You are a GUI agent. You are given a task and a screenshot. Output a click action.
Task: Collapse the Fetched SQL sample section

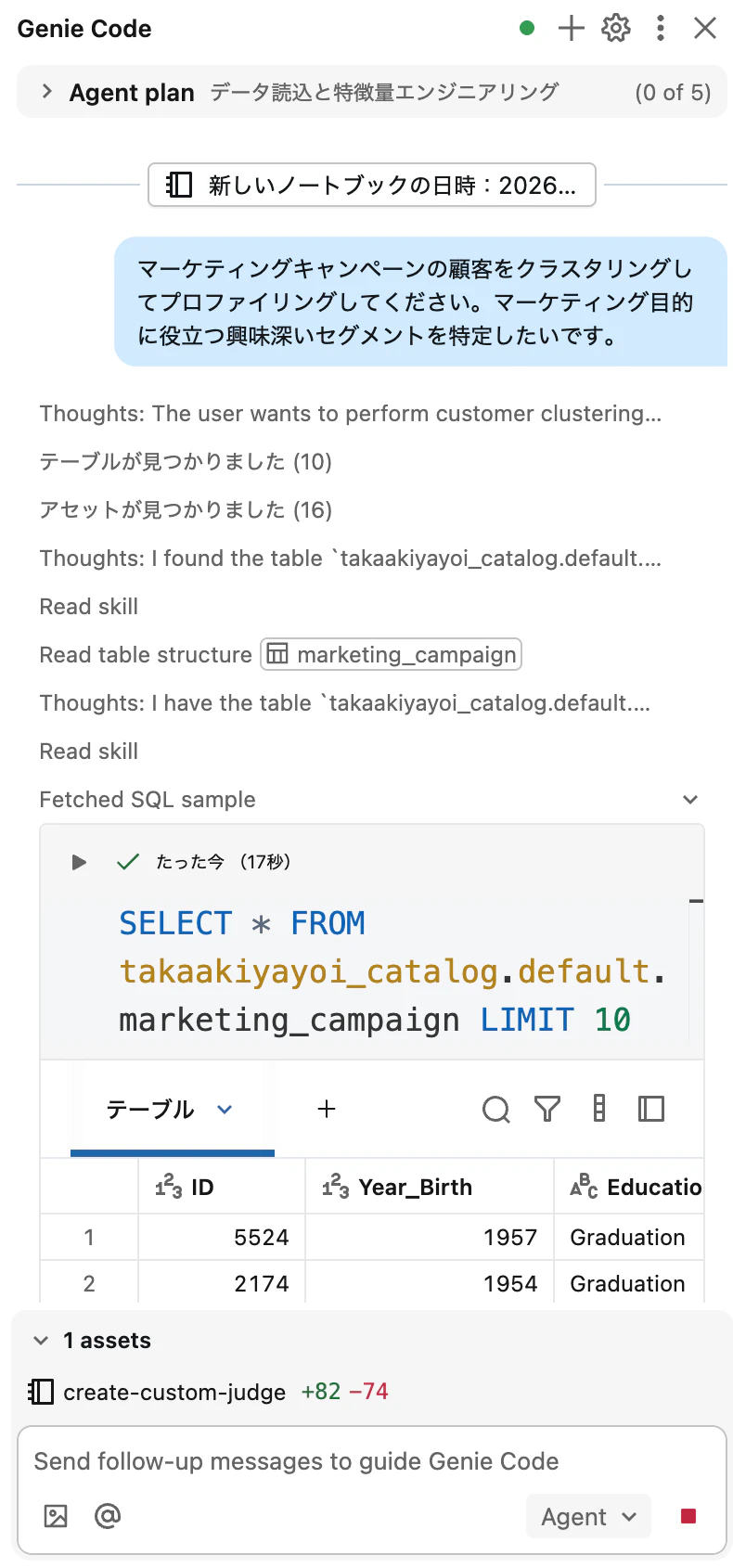tap(690, 800)
